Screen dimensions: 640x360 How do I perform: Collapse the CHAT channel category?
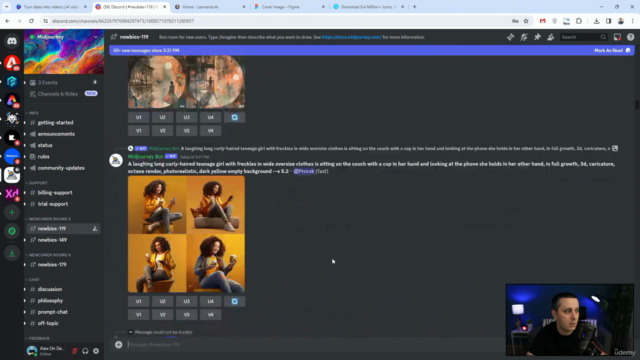pos(32,280)
